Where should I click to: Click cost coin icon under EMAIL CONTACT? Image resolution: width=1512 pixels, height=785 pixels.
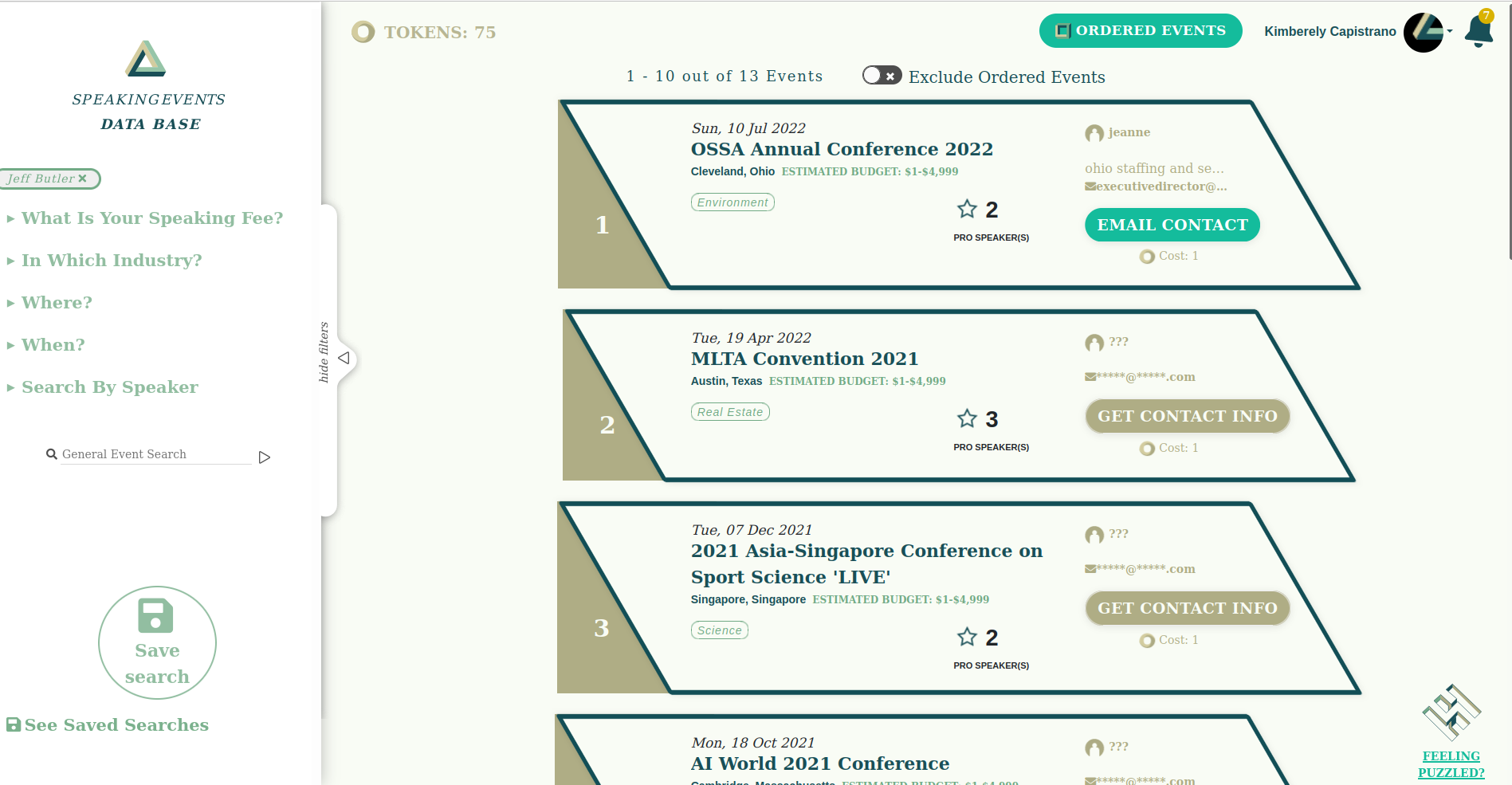1147,257
